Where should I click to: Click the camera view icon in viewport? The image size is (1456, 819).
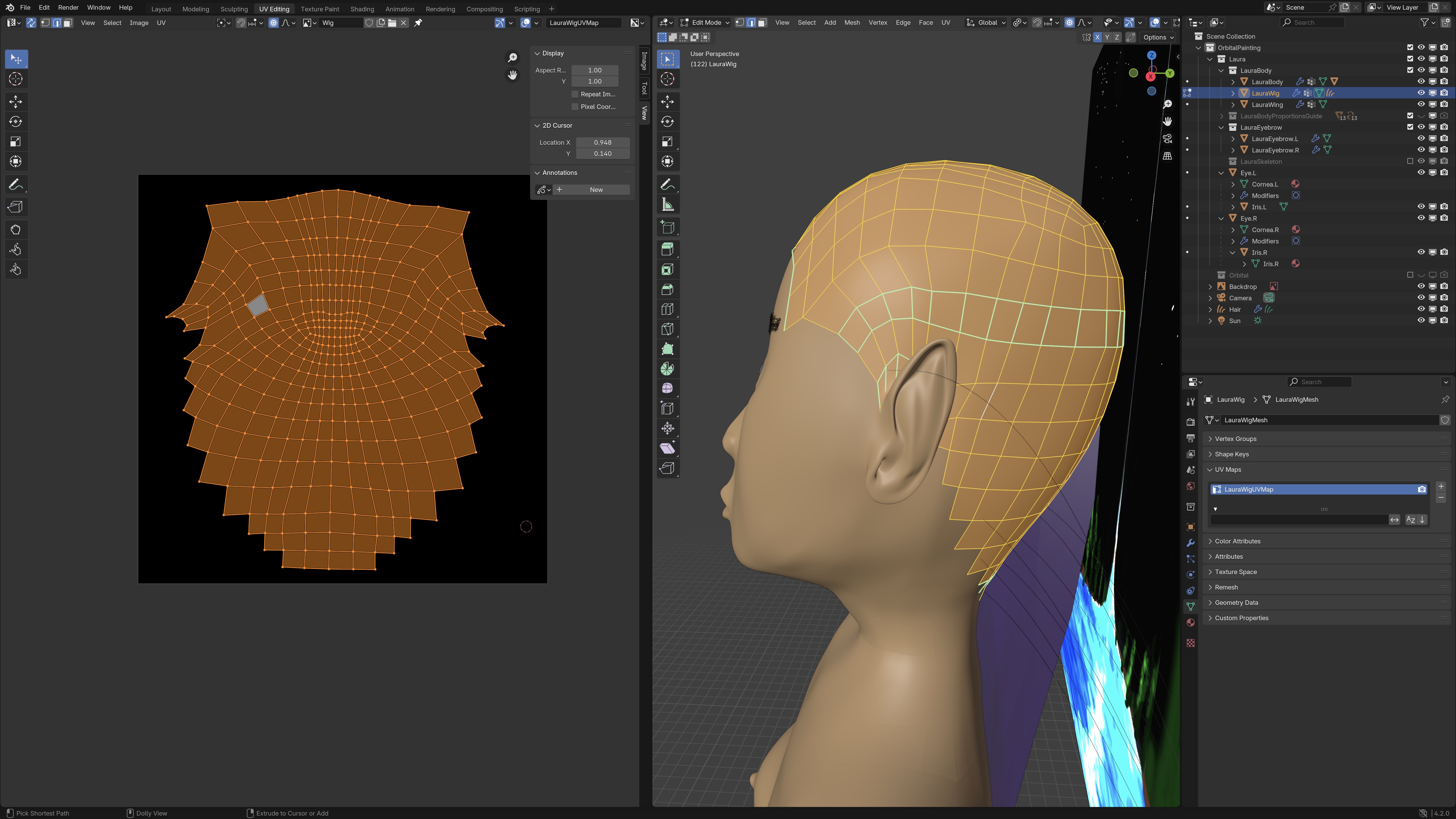tap(1167, 138)
